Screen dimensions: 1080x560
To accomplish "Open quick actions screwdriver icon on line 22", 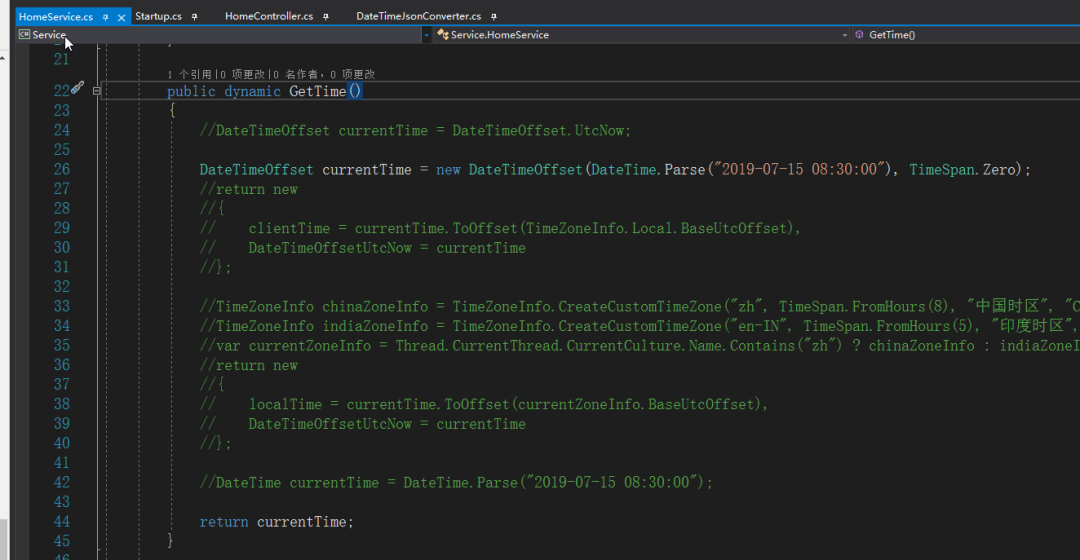I will pos(77,89).
